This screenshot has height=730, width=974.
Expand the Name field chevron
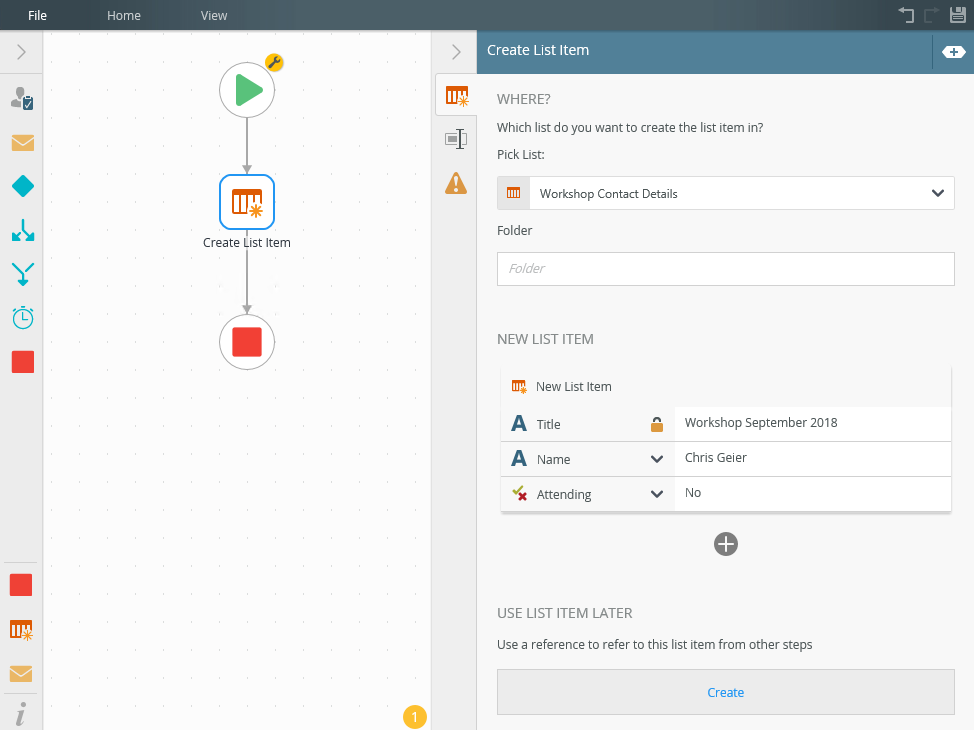click(657, 459)
